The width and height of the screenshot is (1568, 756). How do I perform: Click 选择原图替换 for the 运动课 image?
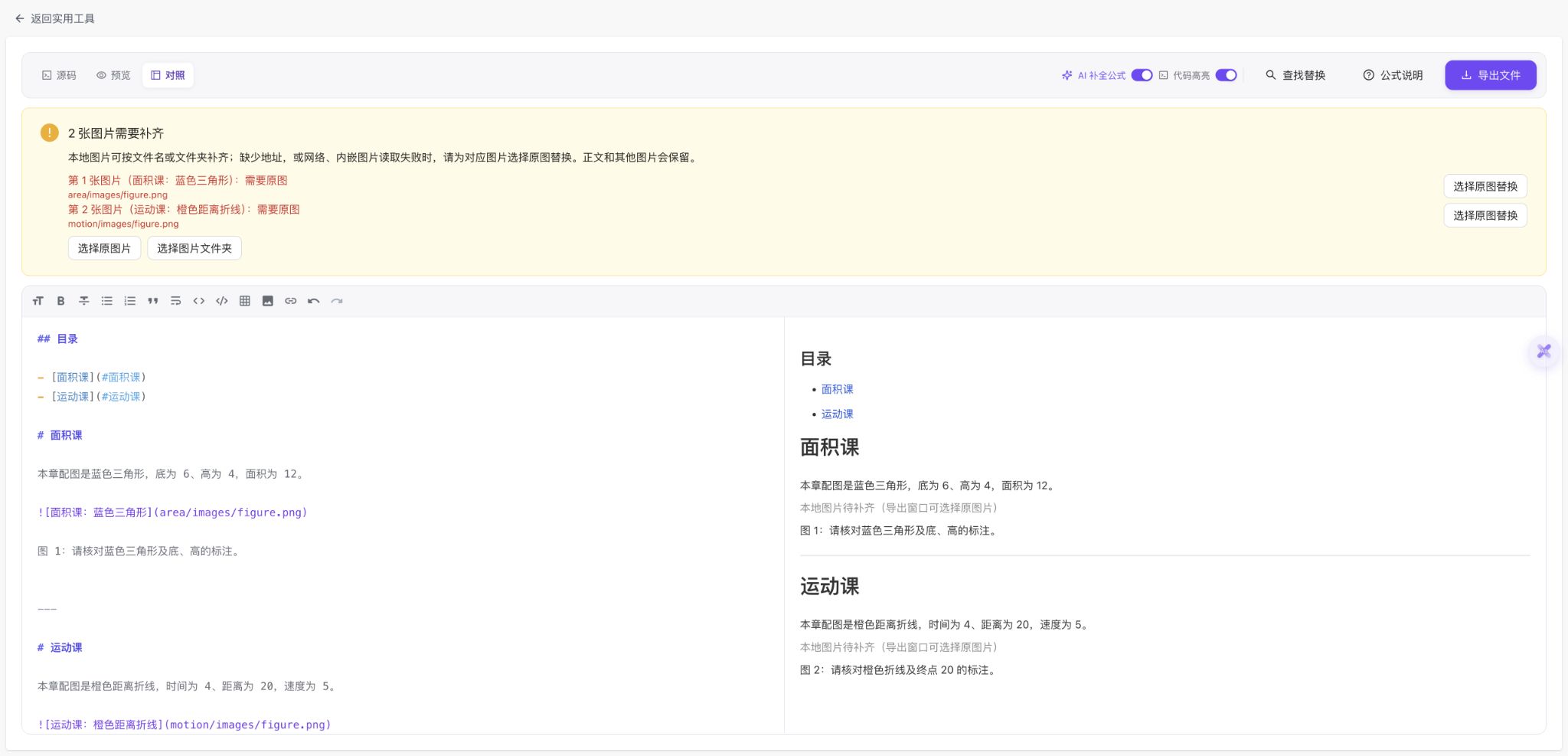(x=1485, y=215)
